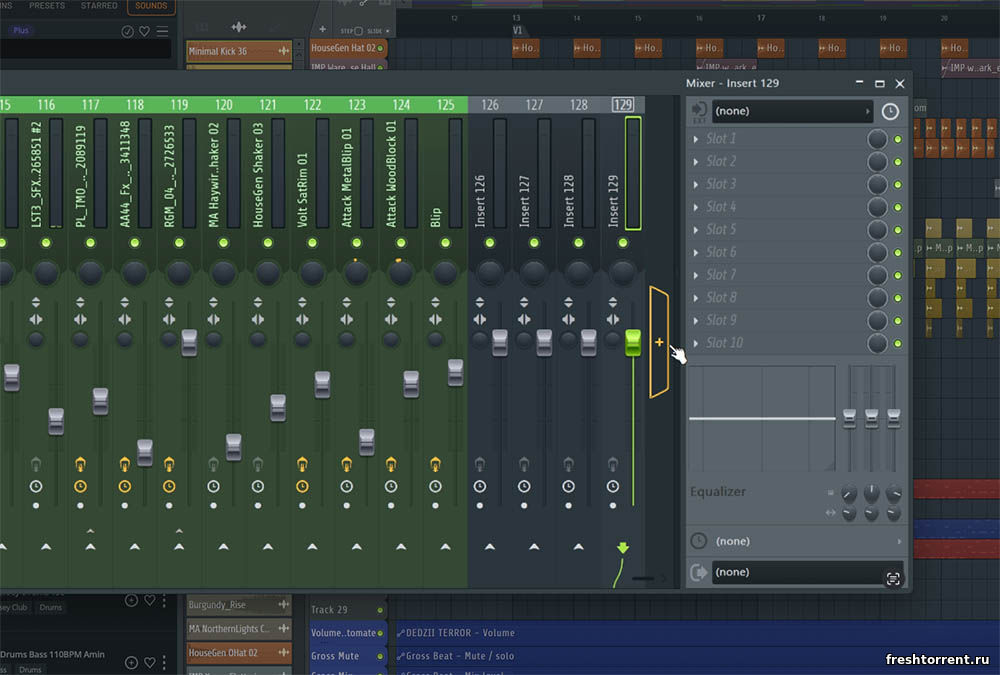
Task: Expand Slot 8 arrow menu
Action: click(x=696, y=298)
